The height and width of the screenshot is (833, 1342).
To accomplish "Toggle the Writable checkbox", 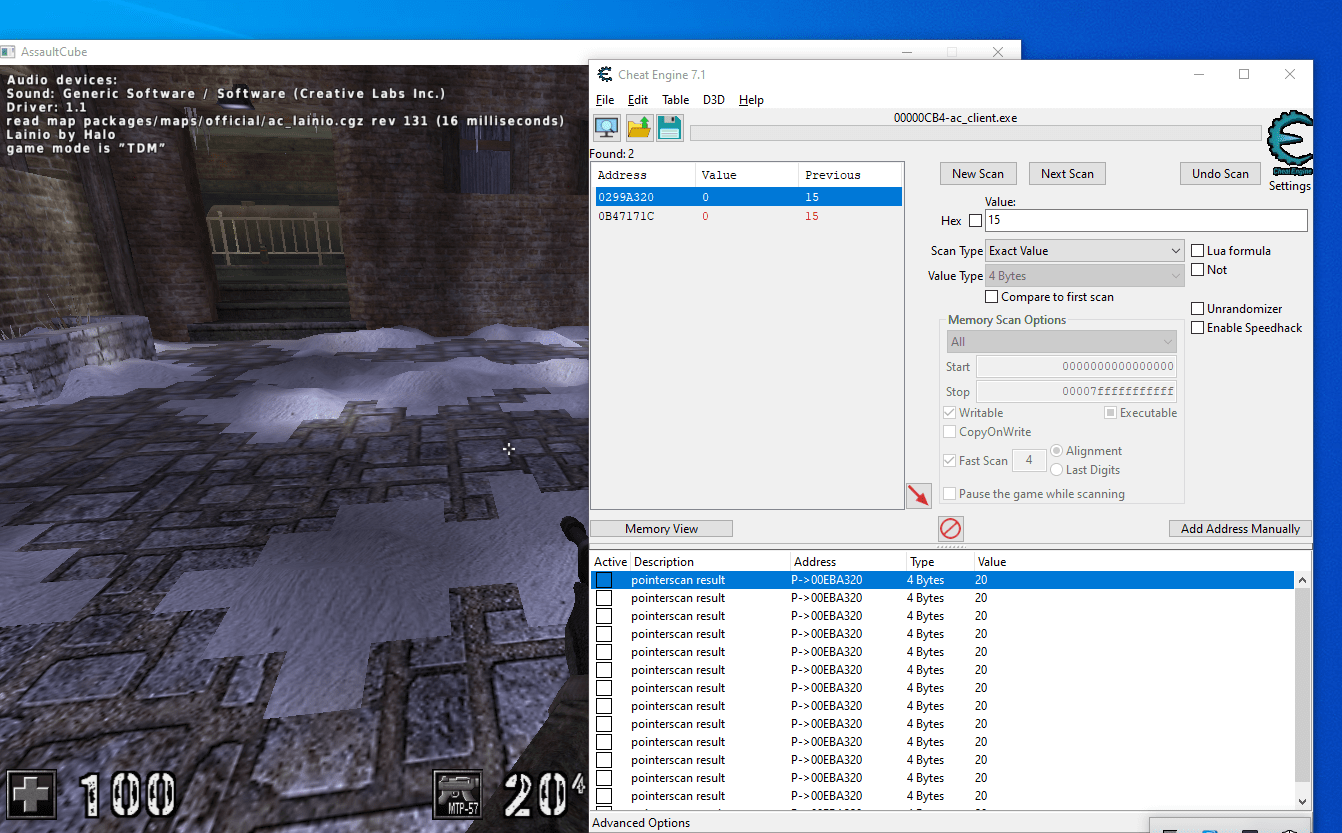I will click(949, 413).
